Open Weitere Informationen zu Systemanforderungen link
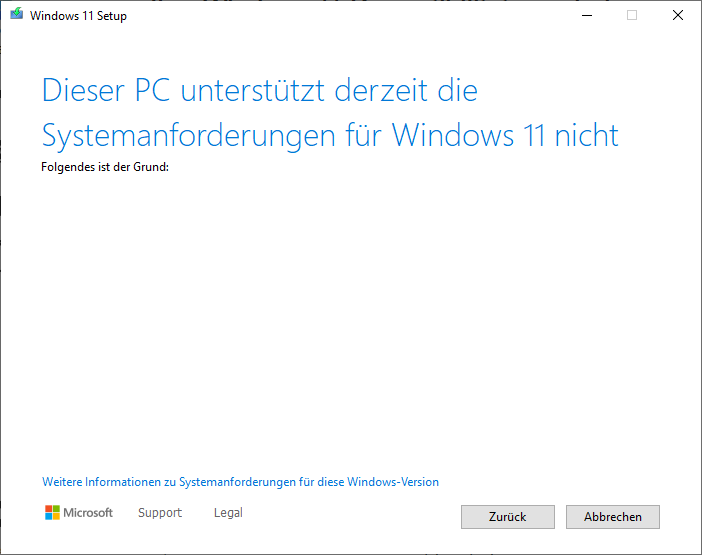The width and height of the screenshot is (702, 555). coord(240,482)
